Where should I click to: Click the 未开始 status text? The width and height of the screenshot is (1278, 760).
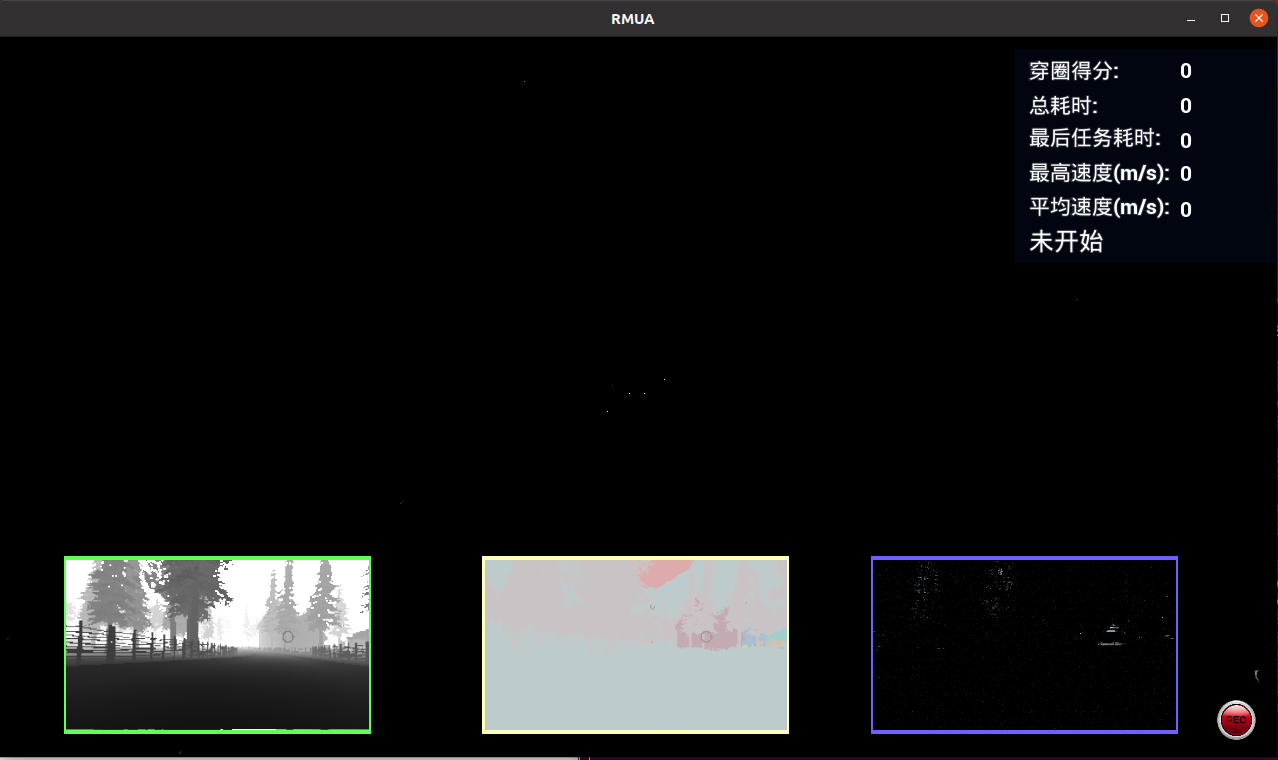click(x=1064, y=242)
